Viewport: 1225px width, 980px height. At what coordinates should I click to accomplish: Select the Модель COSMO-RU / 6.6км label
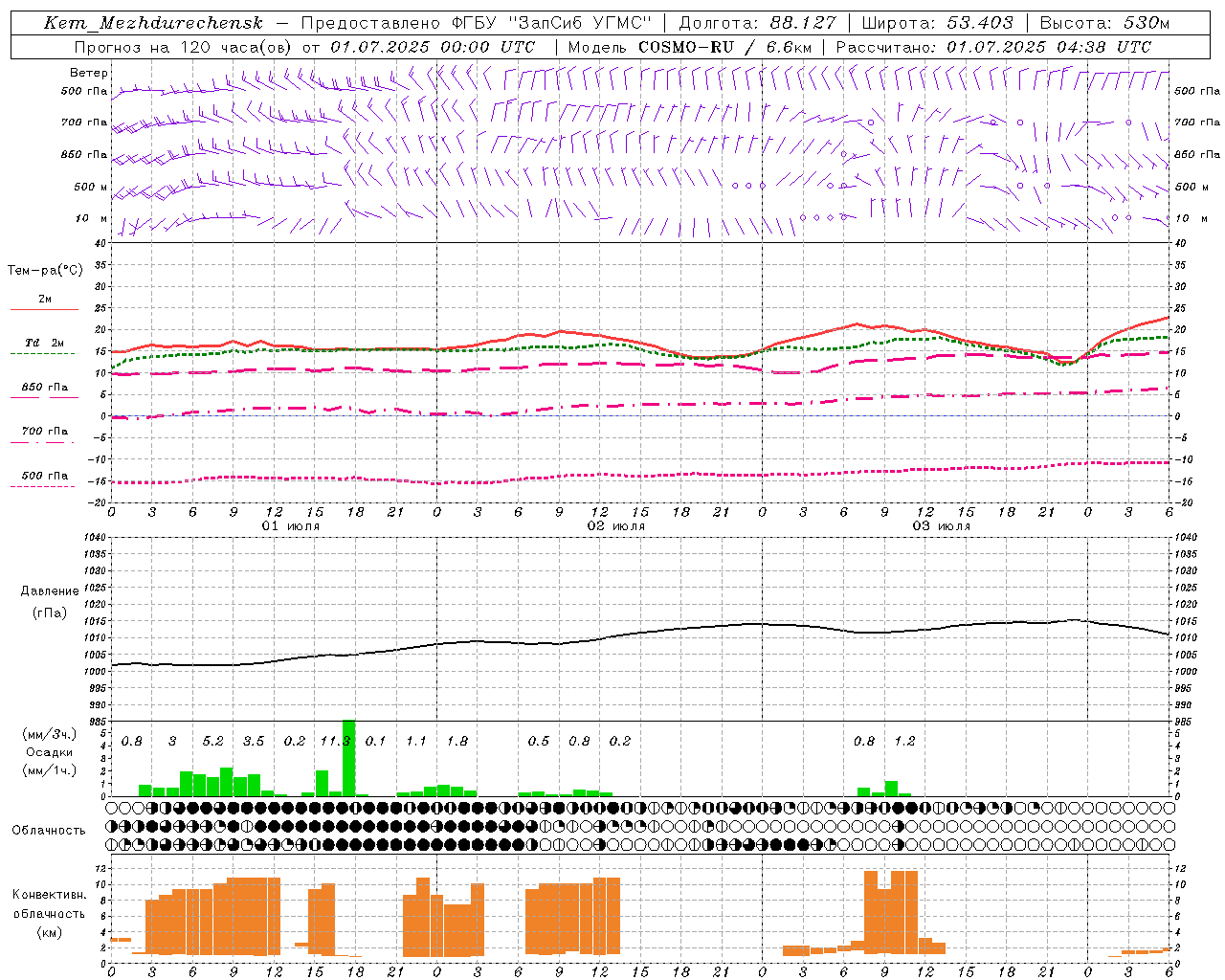[689, 47]
